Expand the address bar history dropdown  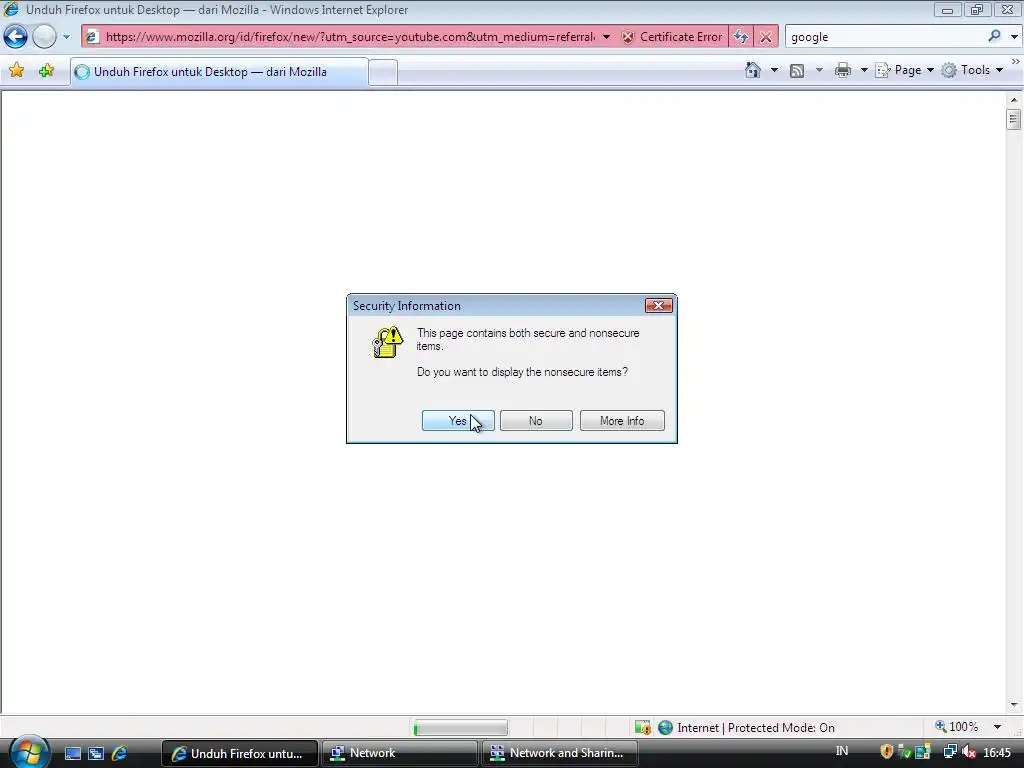pyautogui.click(x=607, y=37)
